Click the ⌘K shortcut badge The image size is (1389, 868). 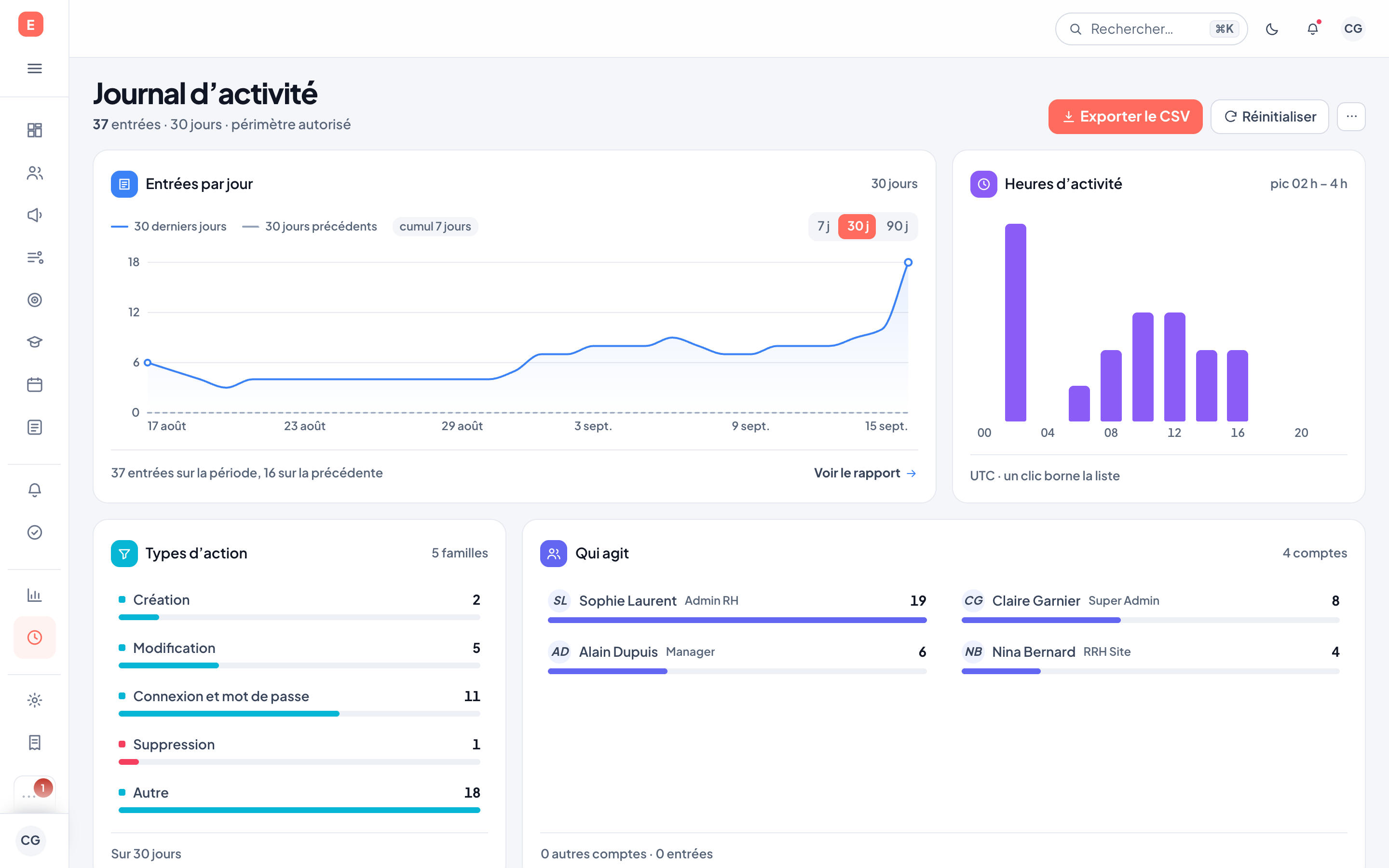point(1224,29)
